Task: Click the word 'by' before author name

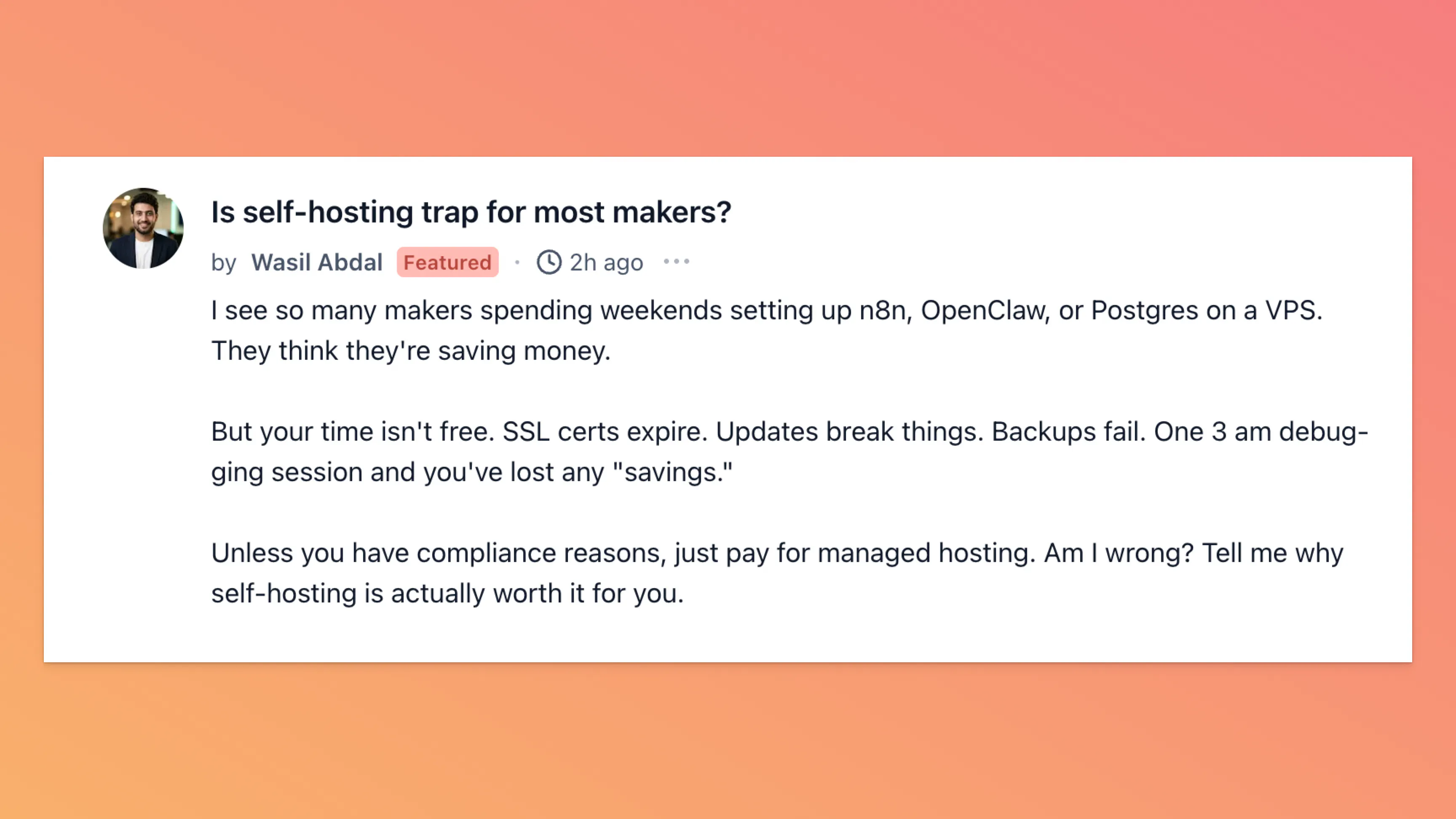Action: tap(223, 263)
